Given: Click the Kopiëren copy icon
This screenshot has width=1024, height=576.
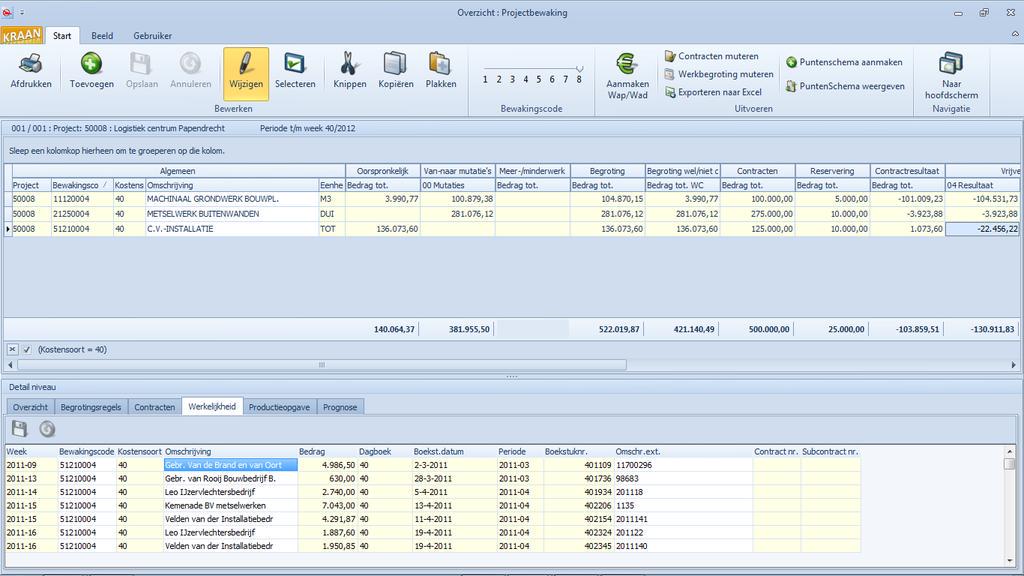Looking at the screenshot, I should point(394,63).
